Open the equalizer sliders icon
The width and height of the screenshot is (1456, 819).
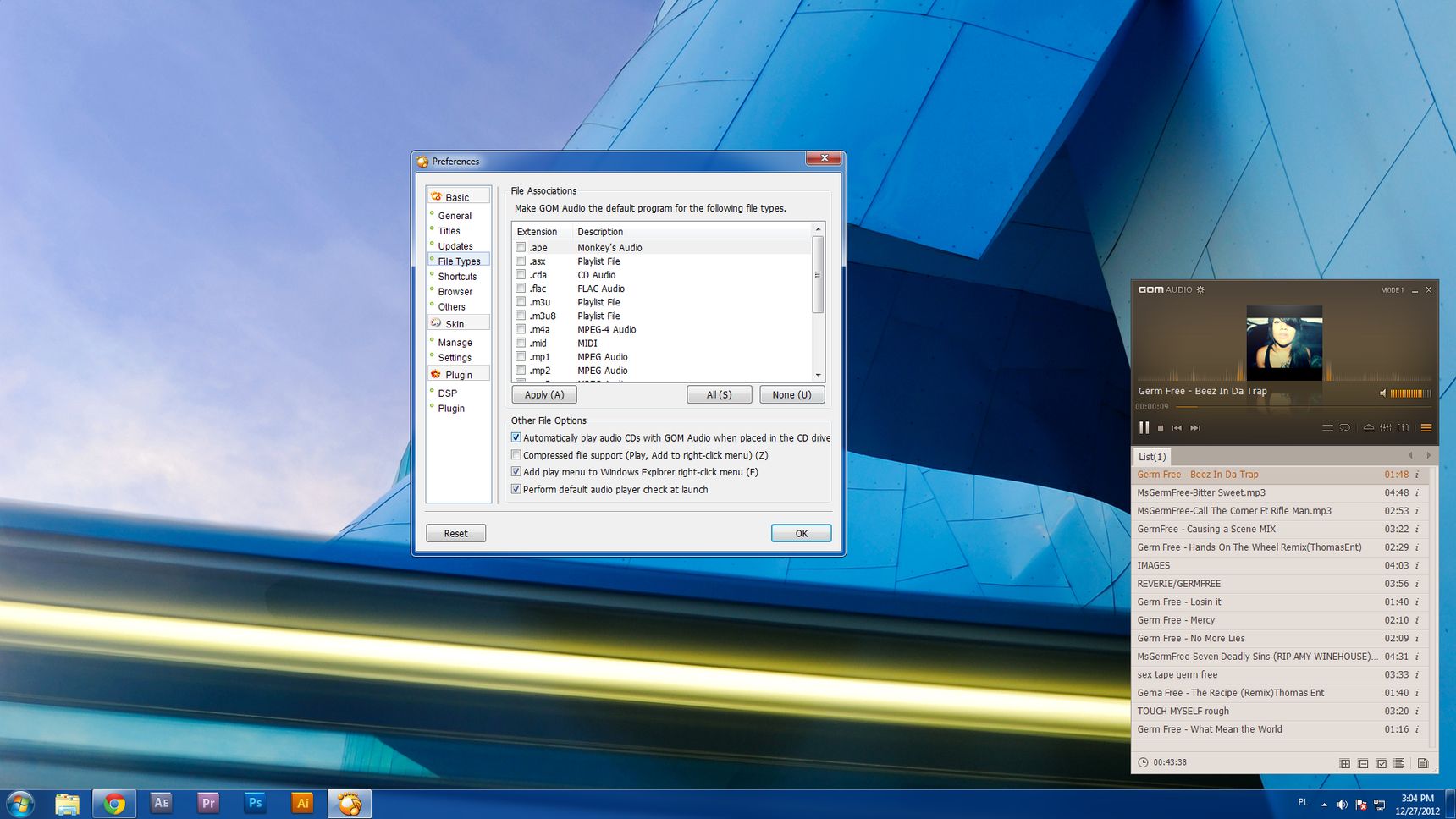coord(1386,428)
